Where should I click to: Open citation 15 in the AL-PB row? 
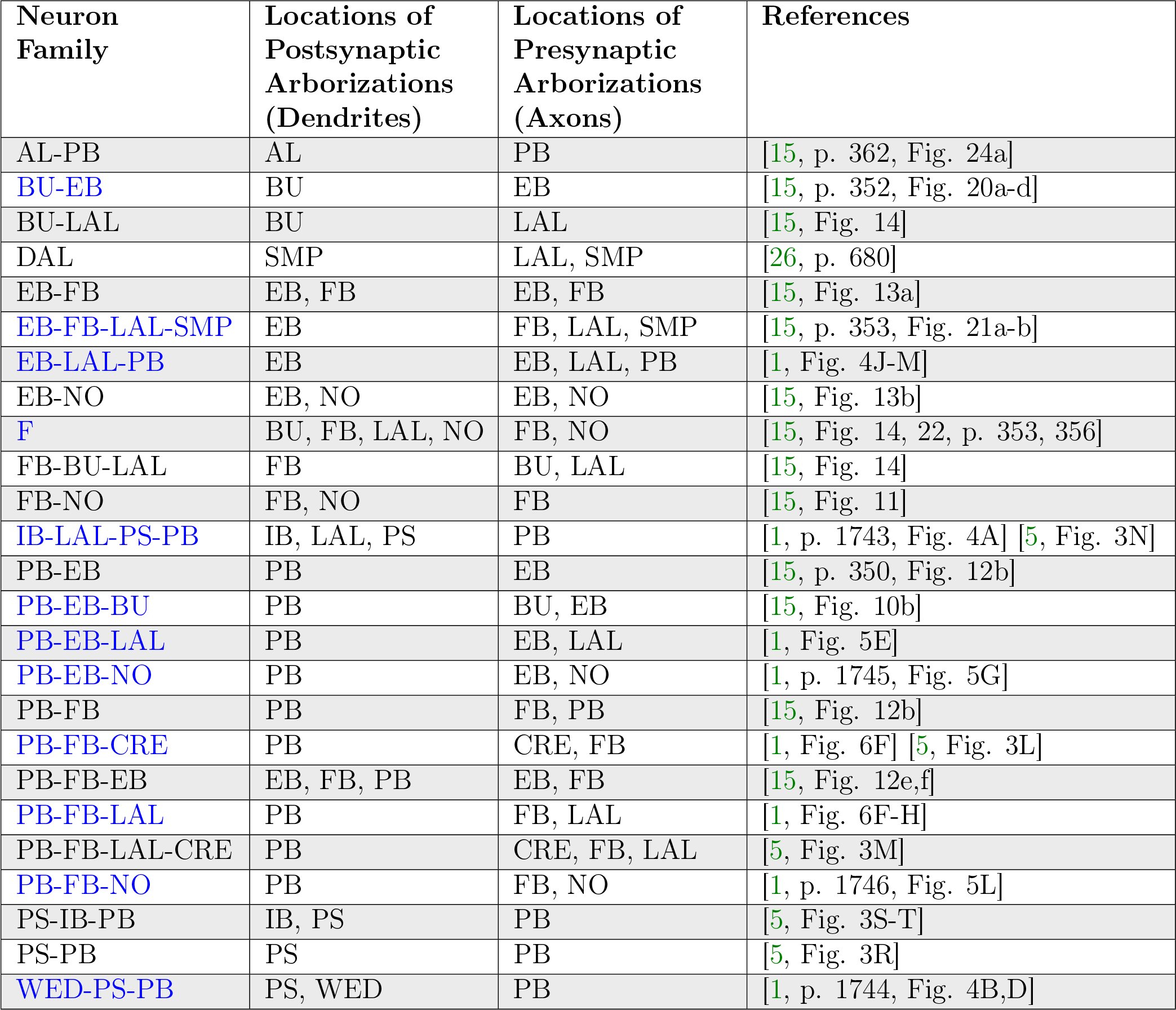click(x=783, y=153)
